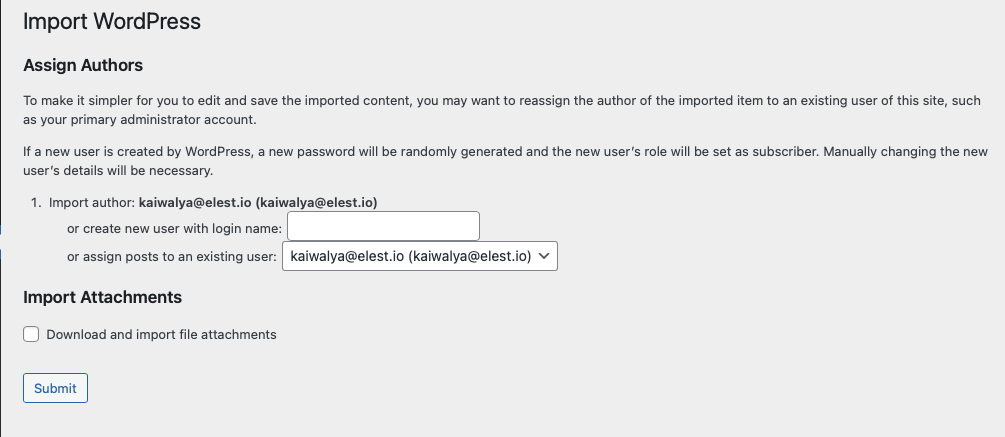1005x437 pixels.
Task: Click the 'Download and import file attachments' label
Action: tap(161, 335)
